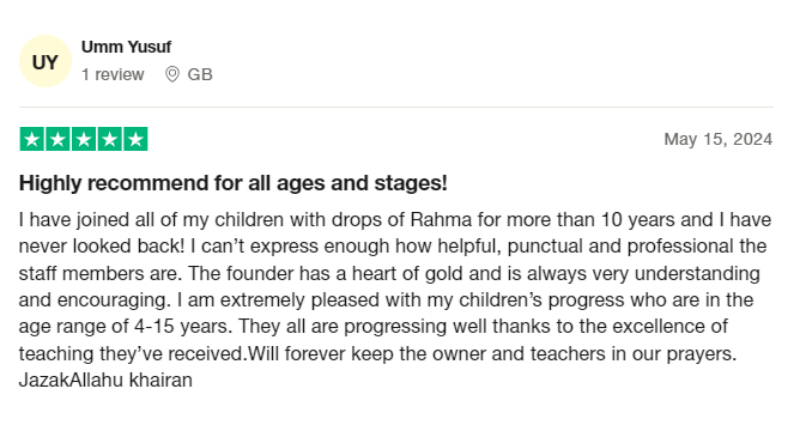Select the fourth green rating star
800x425 pixels.
pos(110,139)
